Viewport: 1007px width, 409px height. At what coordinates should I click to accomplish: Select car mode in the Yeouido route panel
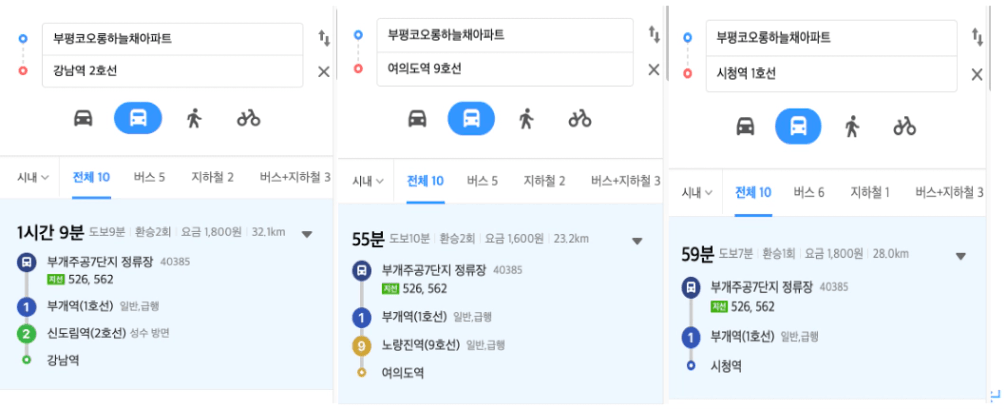pos(417,118)
